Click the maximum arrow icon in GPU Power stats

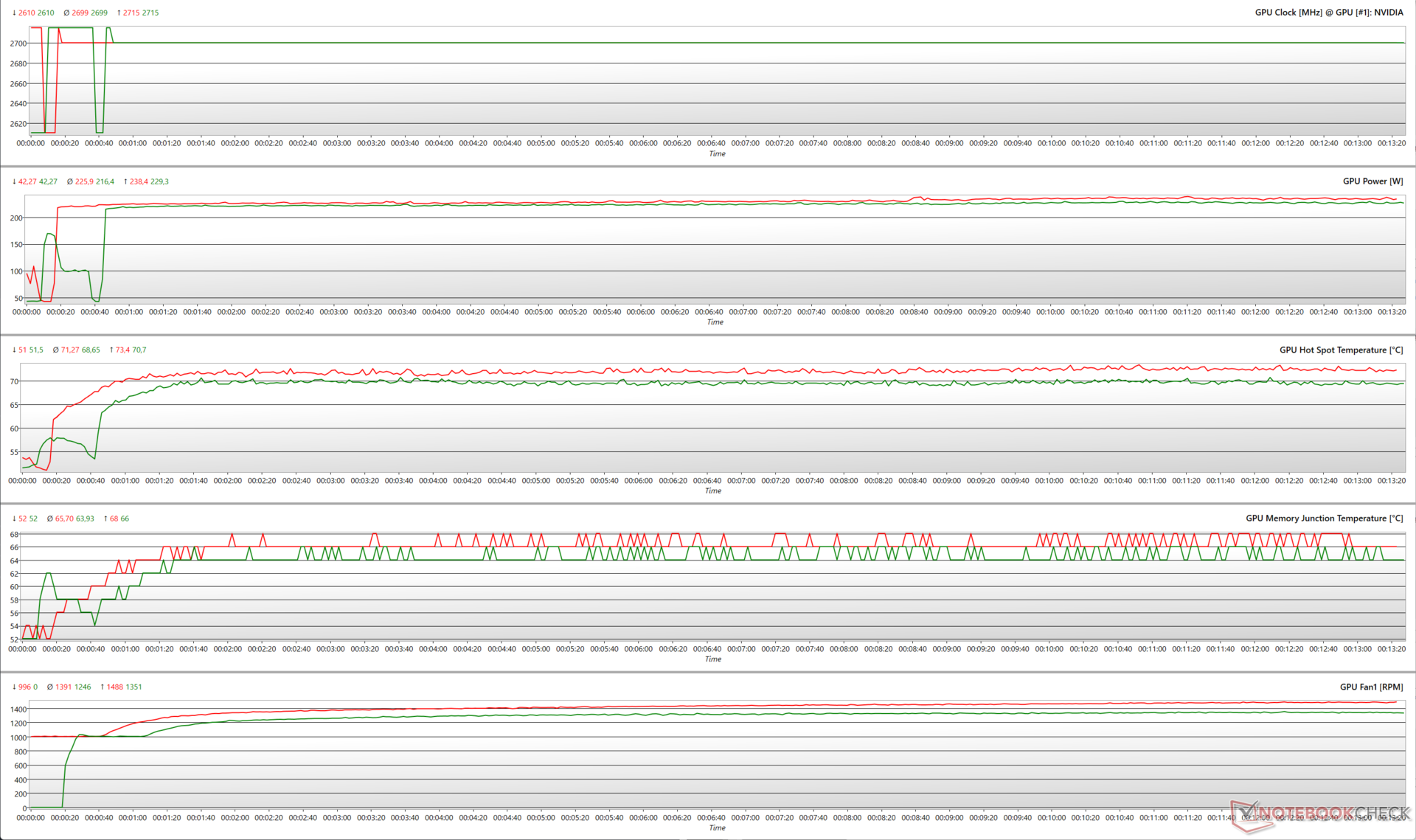(126, 181)
